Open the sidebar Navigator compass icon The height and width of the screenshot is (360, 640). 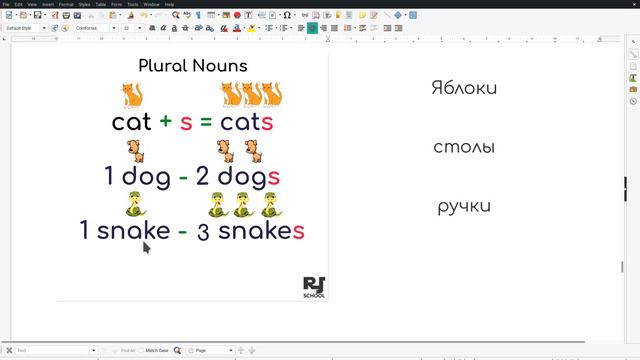[x=633, y=101]
